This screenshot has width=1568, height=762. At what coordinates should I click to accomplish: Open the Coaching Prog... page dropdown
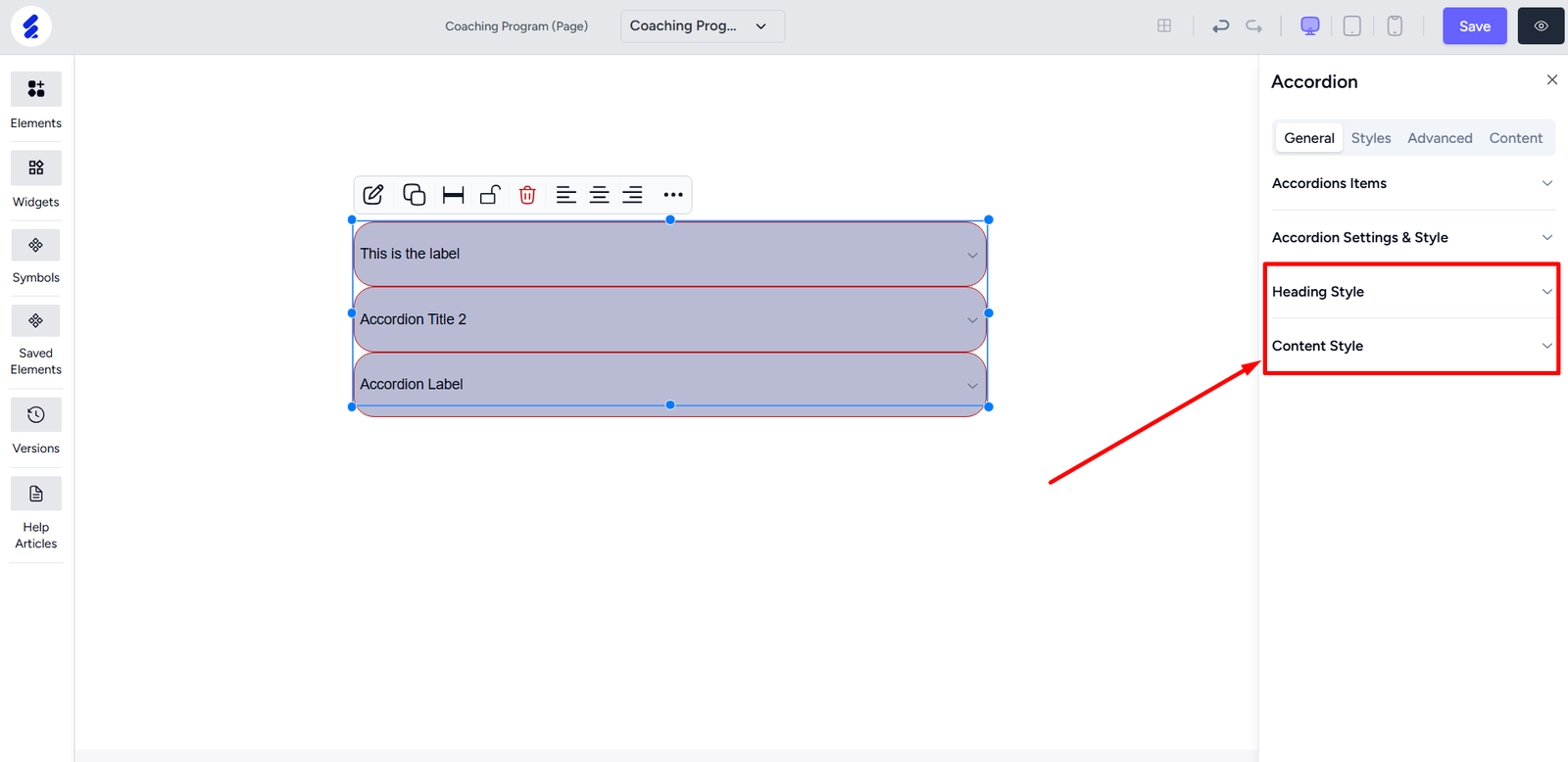pyautogui.click(x=702, y=26)
